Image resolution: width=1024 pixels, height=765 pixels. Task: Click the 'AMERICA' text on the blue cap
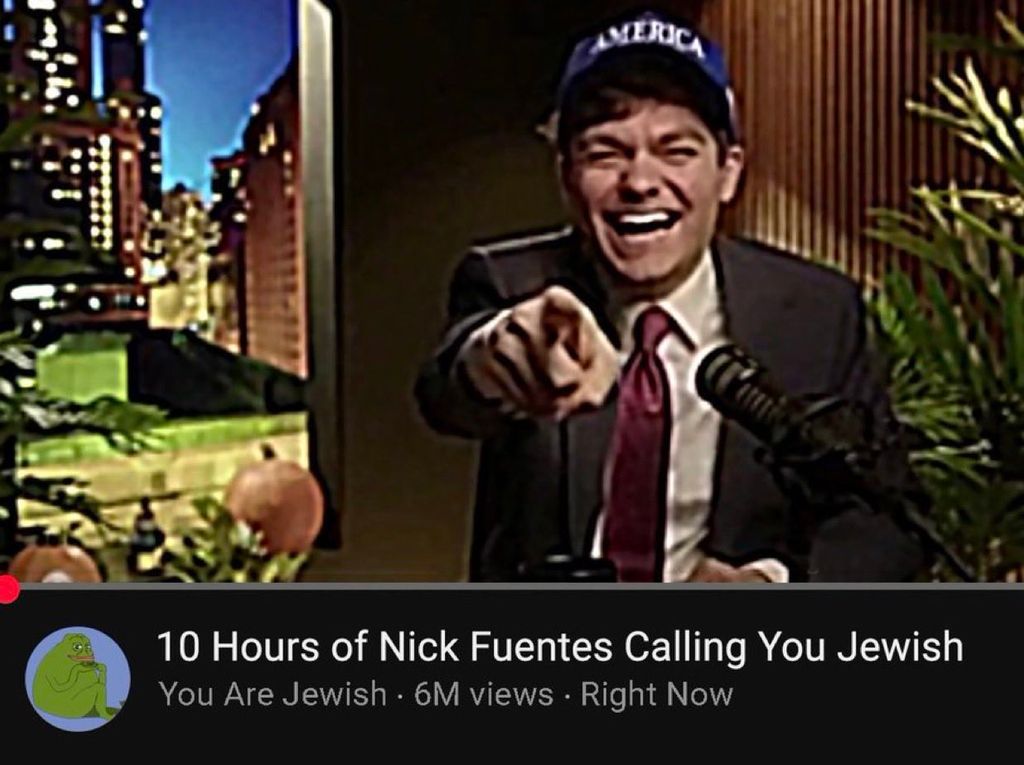point(649,39)
